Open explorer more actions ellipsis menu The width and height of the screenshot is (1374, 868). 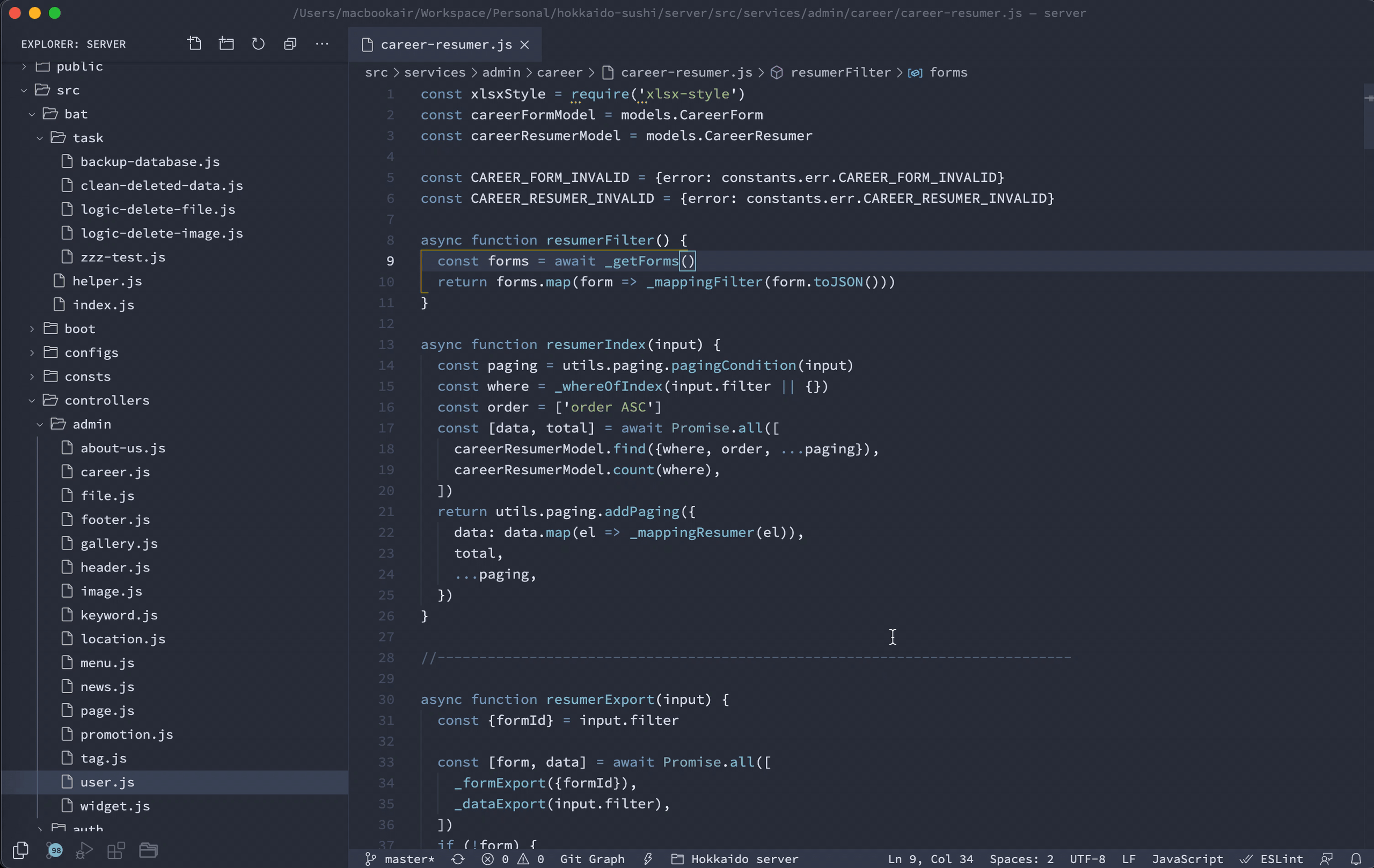pos(323,44)
